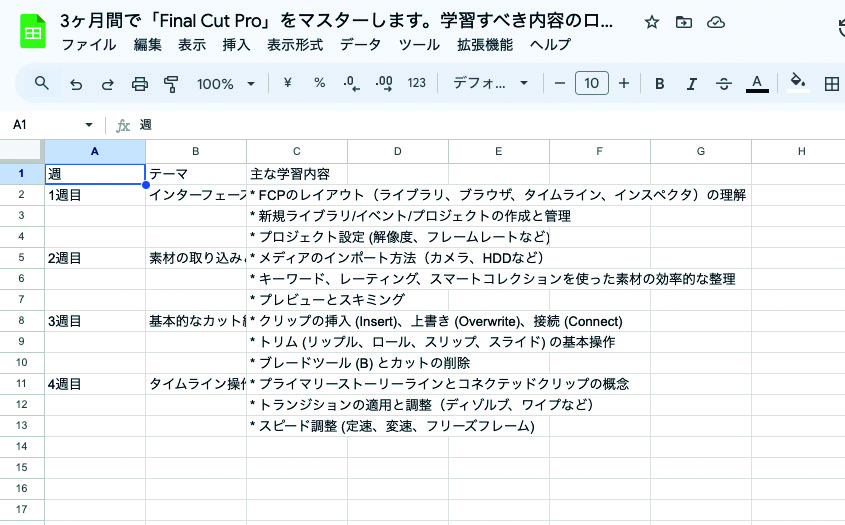Expand the name box A1 dropdown
The image size is (845, 525).
click(x=89, y=125)
